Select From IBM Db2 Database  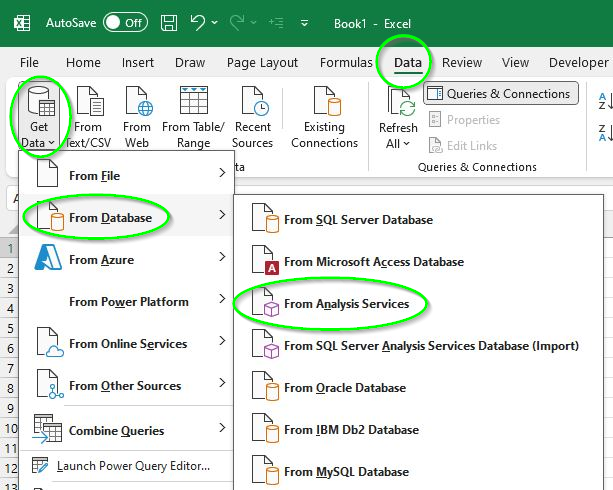pos(419,428)
